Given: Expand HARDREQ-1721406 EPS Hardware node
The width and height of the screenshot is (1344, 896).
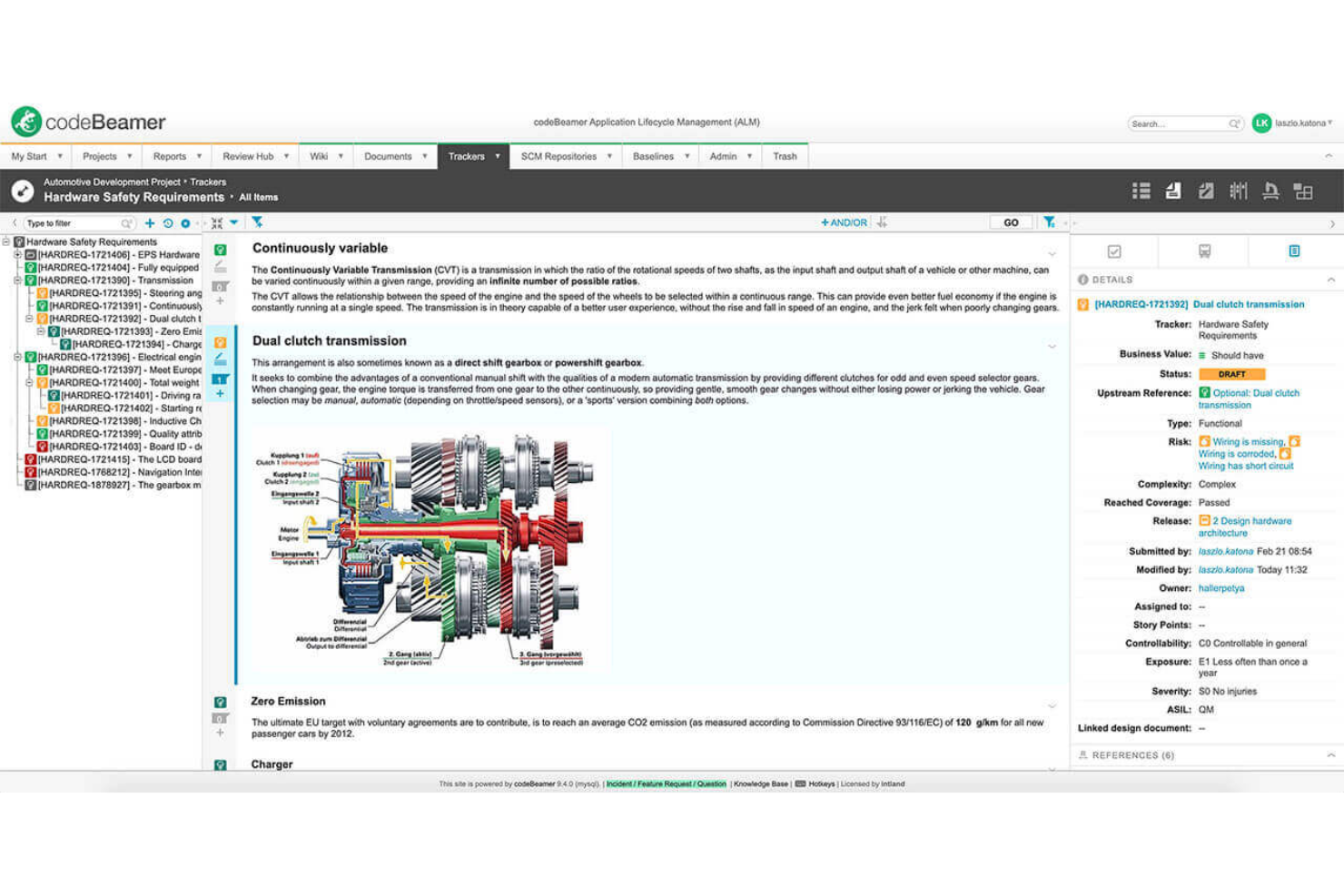Looking at the screenshot, I should point(17,255).
